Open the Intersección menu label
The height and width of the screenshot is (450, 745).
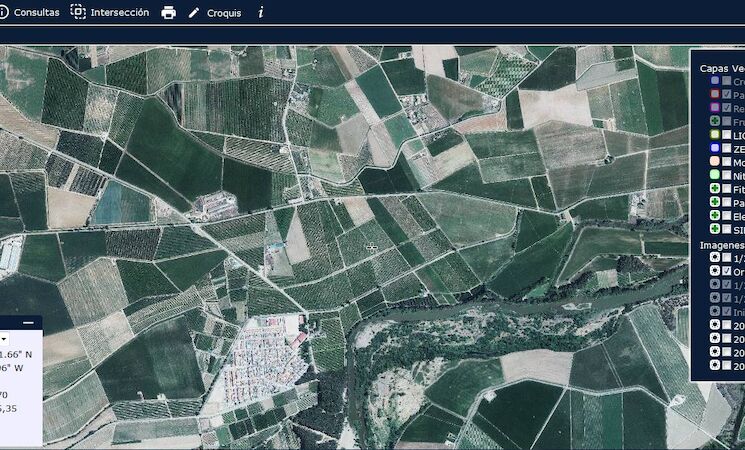(120, 13)
